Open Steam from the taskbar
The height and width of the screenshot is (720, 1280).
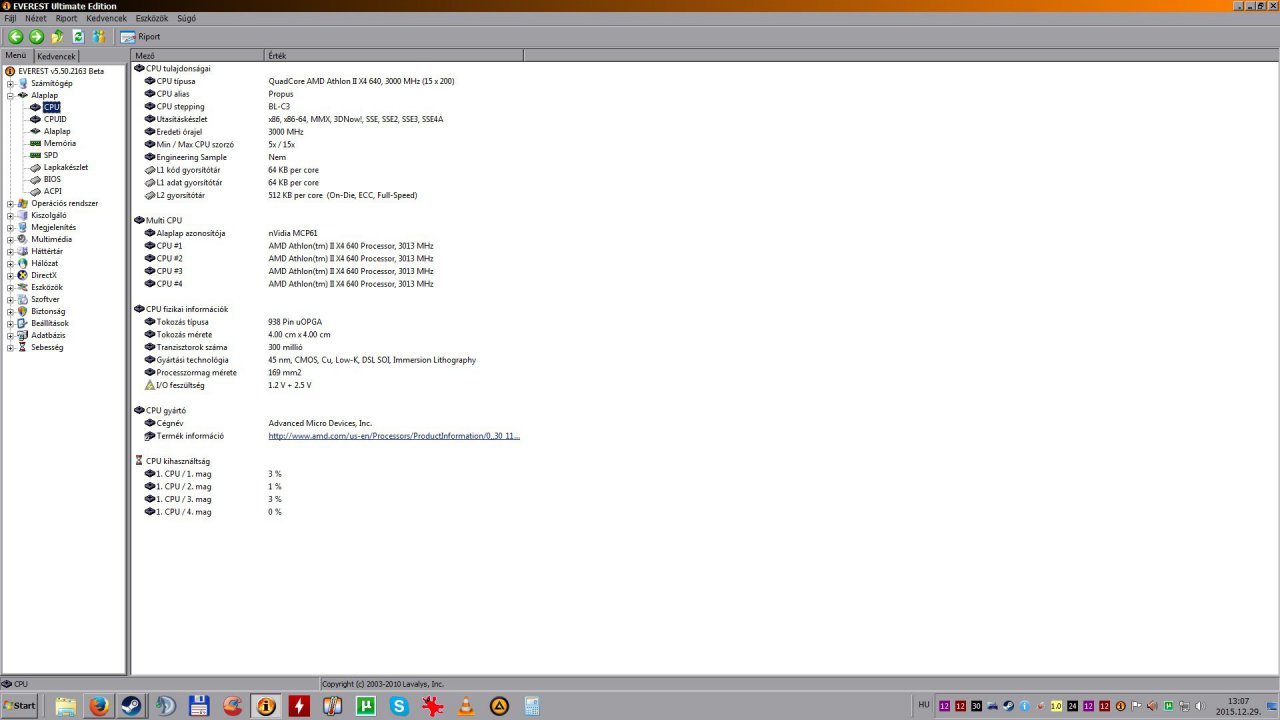[x=131, y=706]
